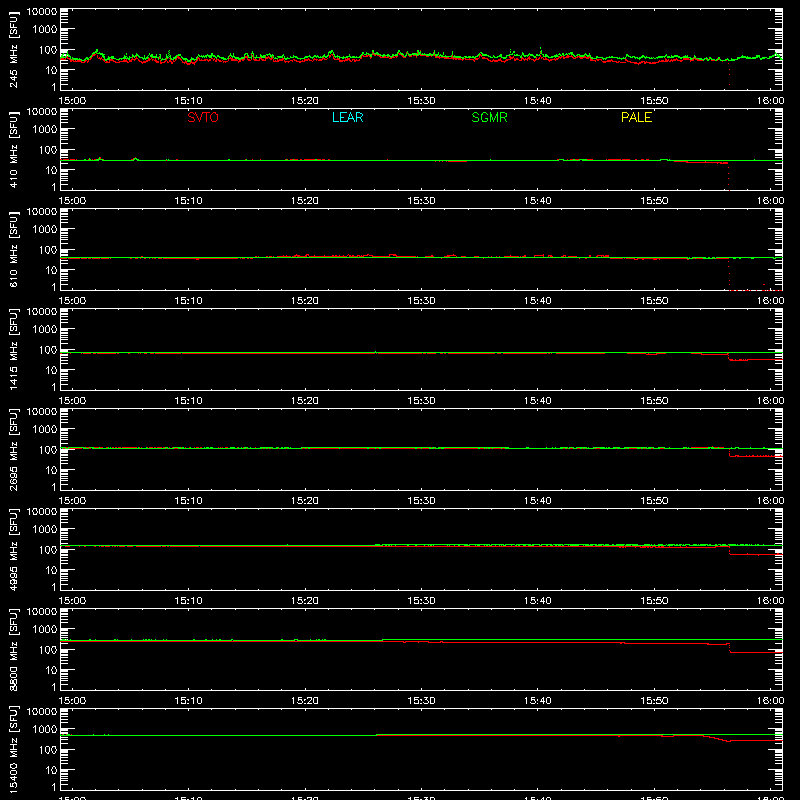Click the 1000 value on 4995 MHz axis

pos(45,530)
